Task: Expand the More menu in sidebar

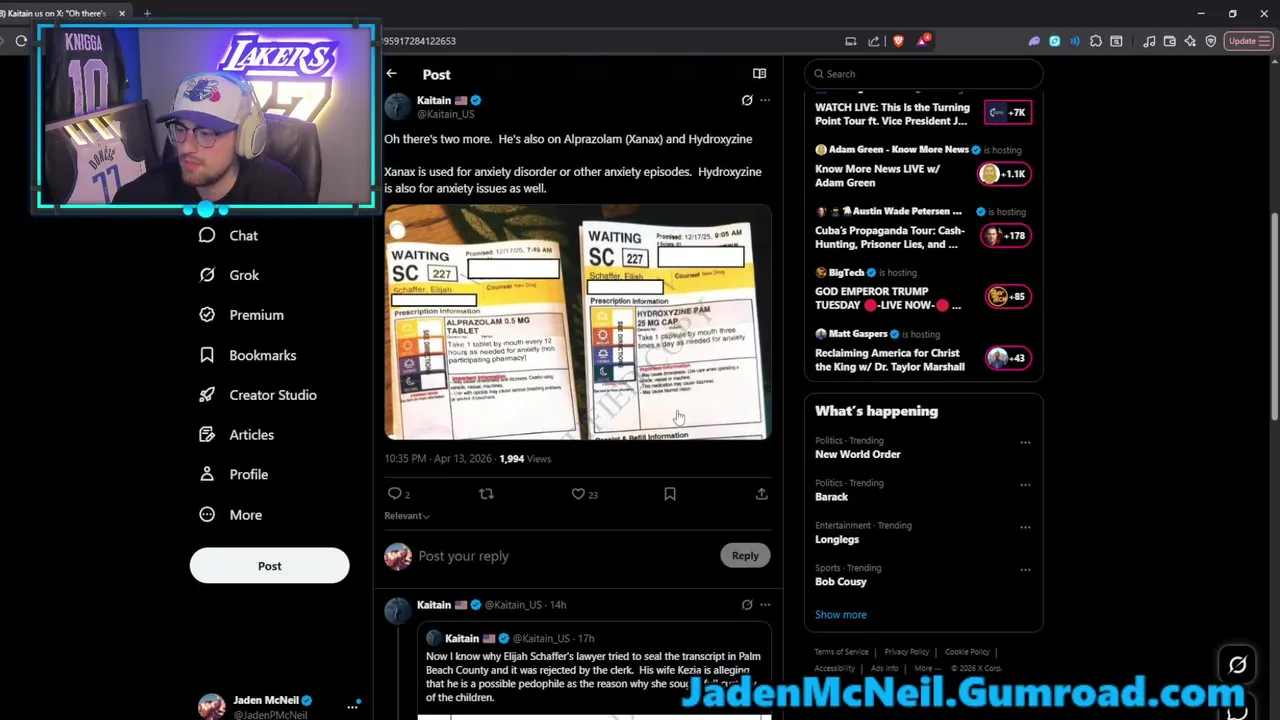Action: coord(231,515)
